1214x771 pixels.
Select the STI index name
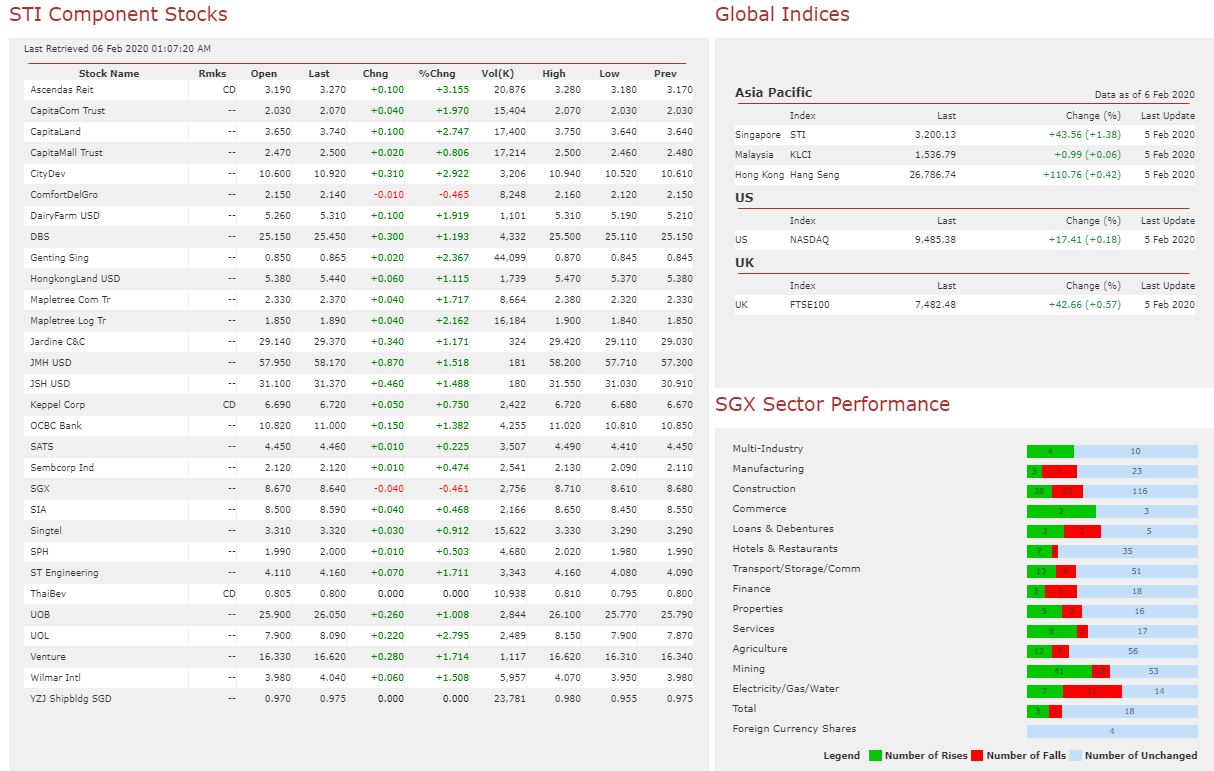tap(797, 134)
